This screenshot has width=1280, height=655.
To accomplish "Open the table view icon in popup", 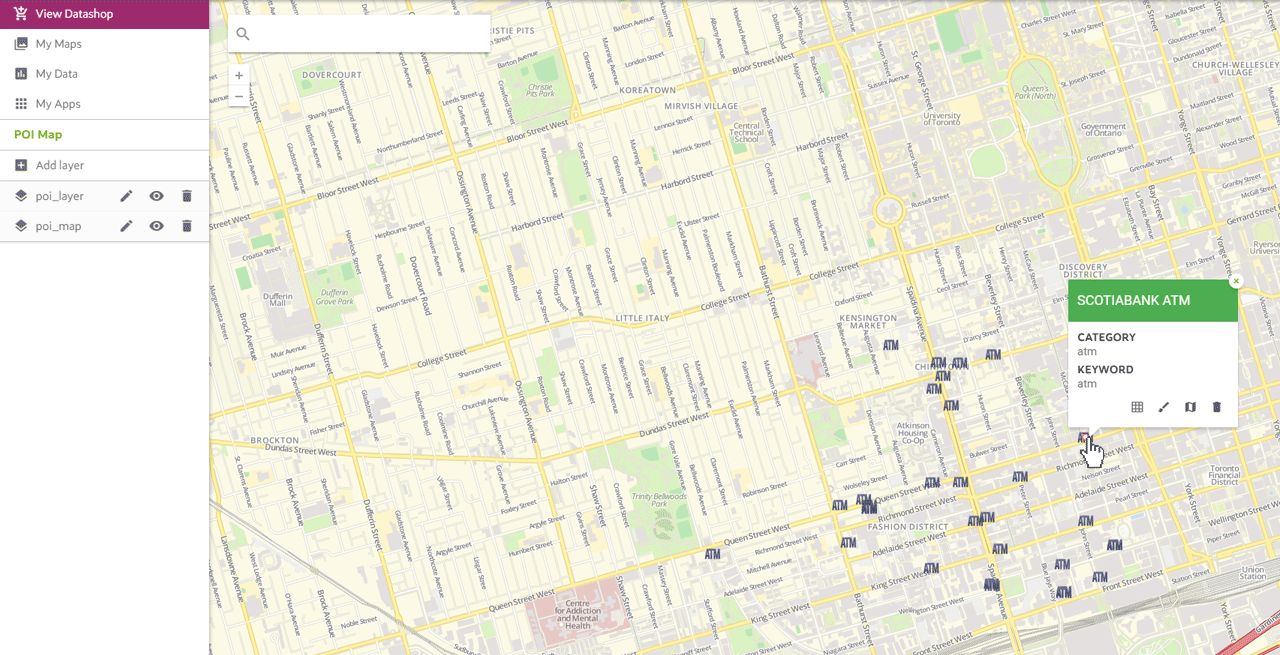I will [x=1137, y=407].
